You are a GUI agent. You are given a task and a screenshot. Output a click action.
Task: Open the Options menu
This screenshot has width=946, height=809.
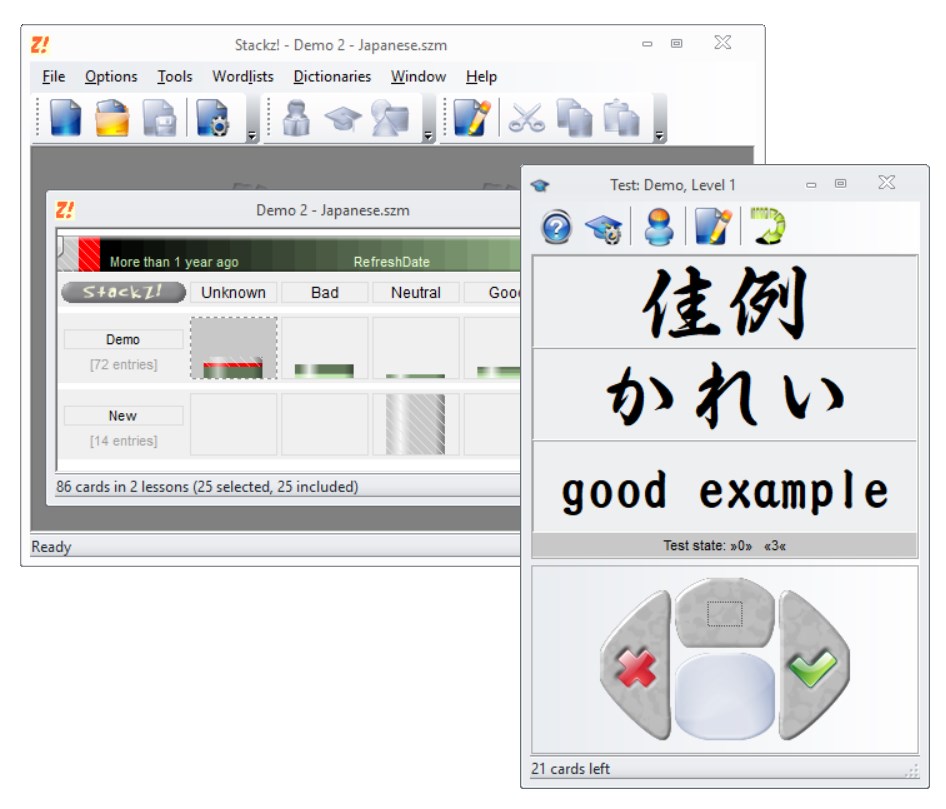[x=111, y=77]
